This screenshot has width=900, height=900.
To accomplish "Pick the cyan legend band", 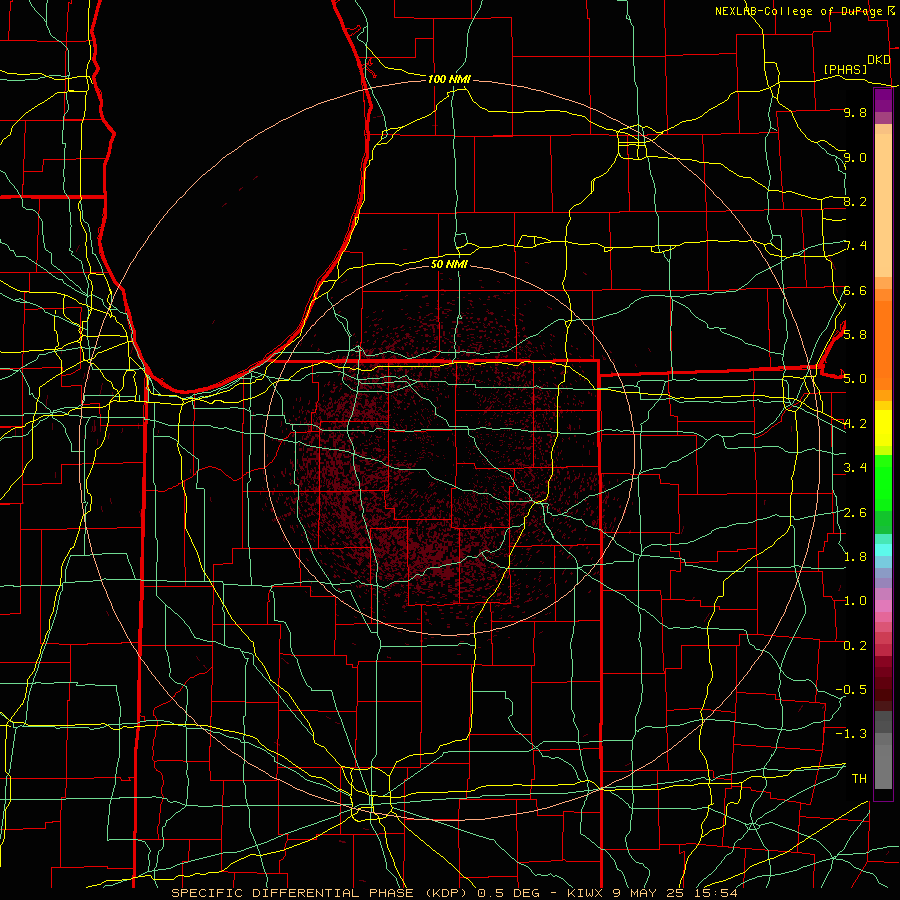I will tap(883, 550).
